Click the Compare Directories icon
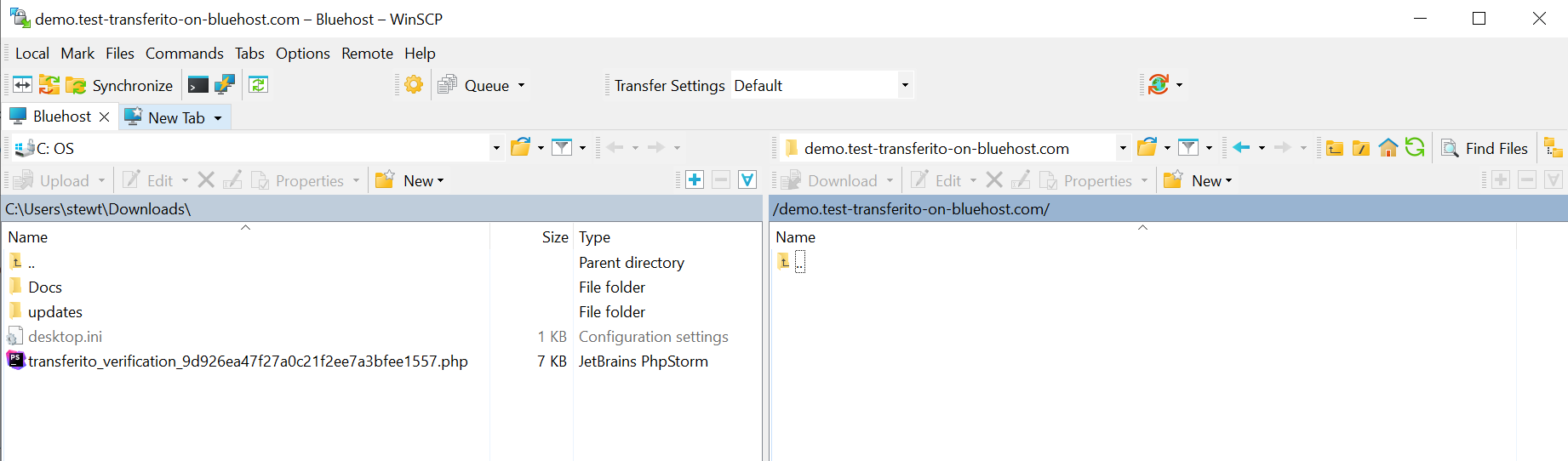1568x461 pixels. click(23, 85)
